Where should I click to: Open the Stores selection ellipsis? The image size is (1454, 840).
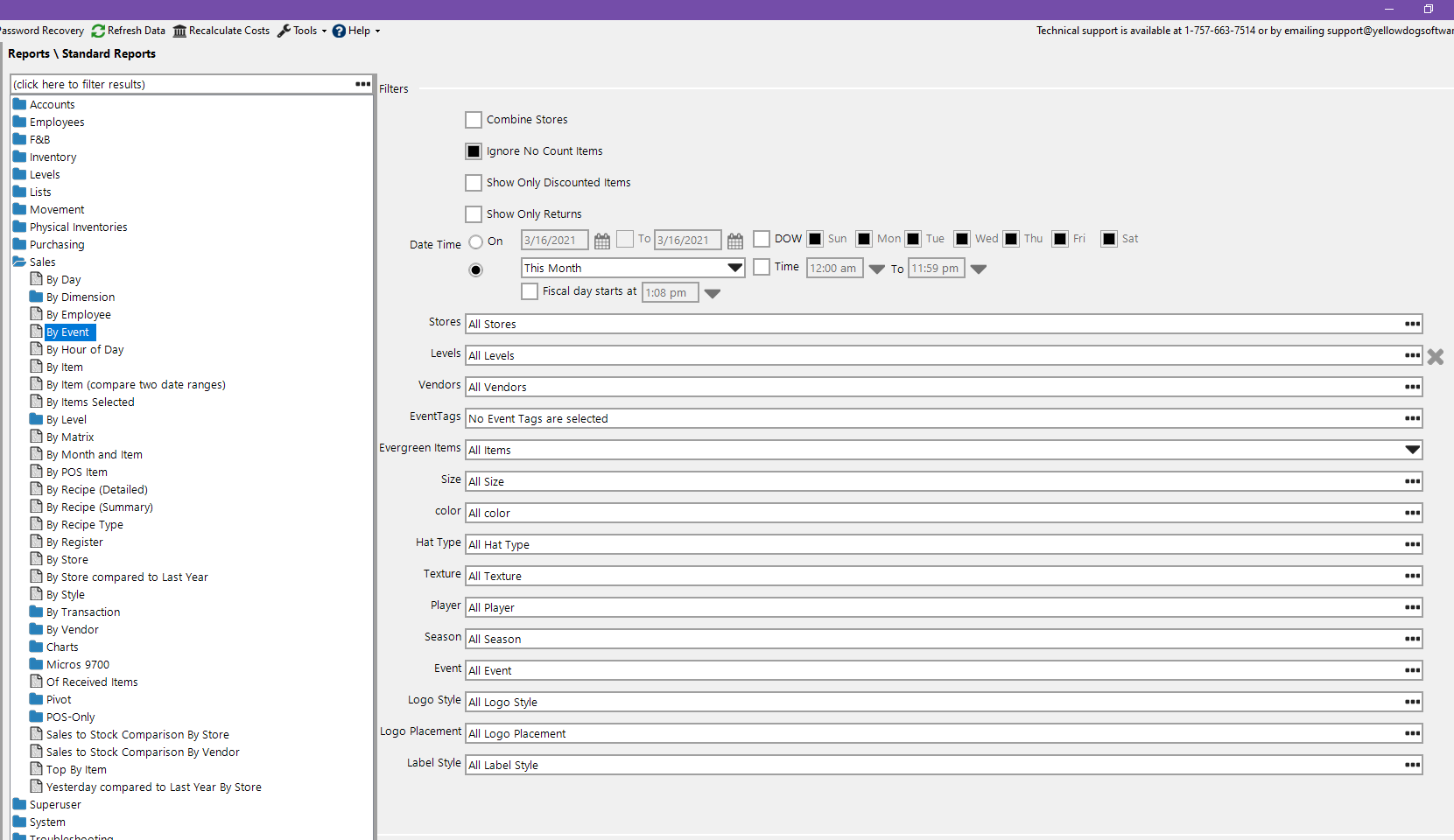coord(1413,324)
